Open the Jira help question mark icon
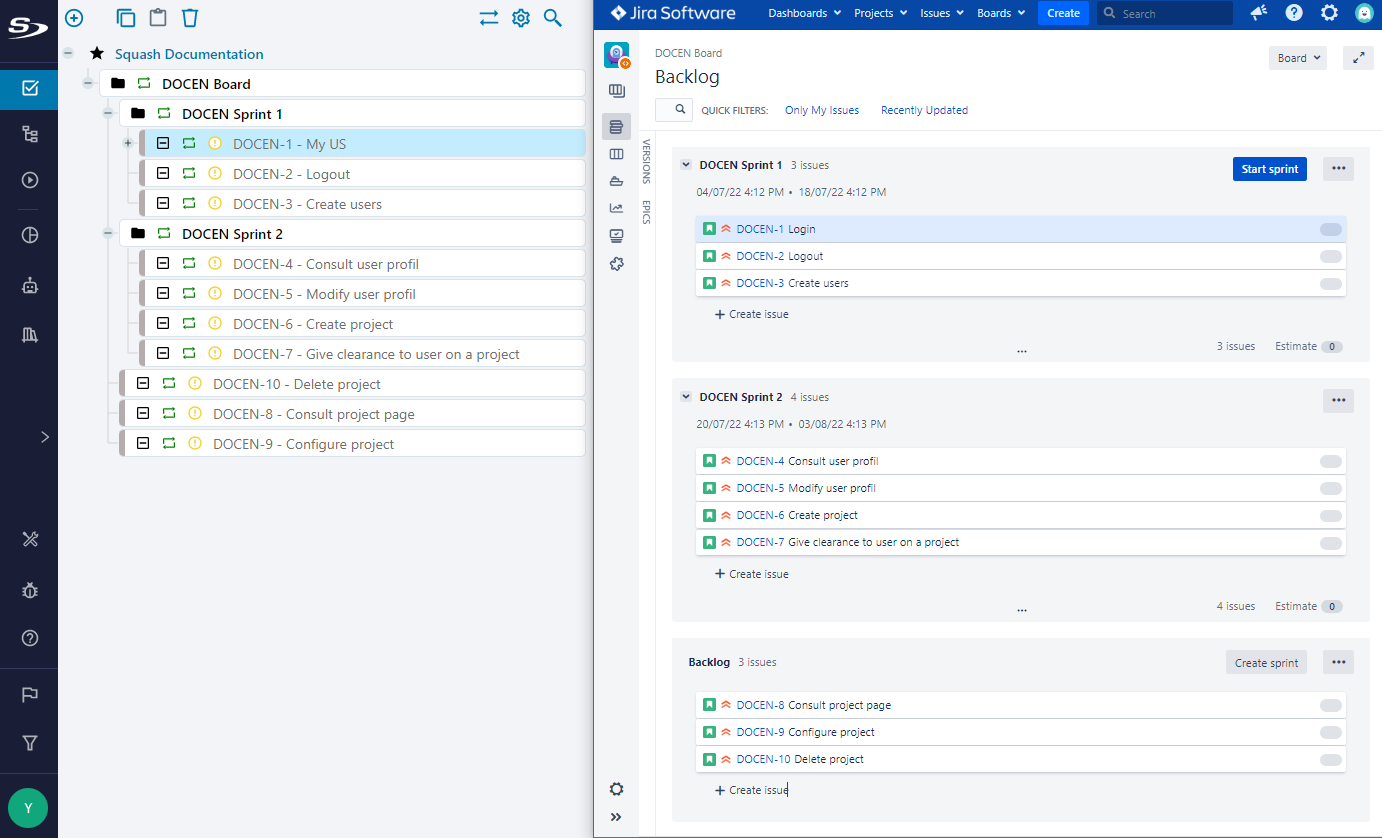 pyautogui.click(x=1294, y=13)
